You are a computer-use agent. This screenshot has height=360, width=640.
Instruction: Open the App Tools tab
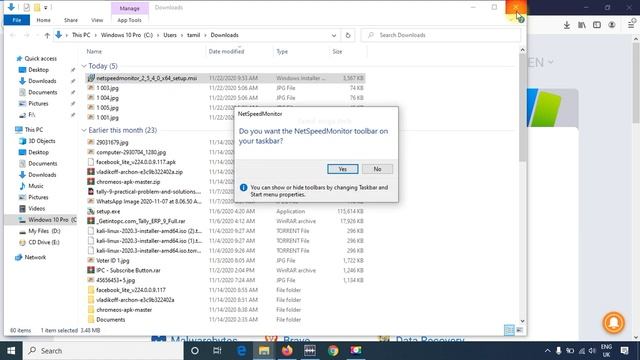(129, 20)
